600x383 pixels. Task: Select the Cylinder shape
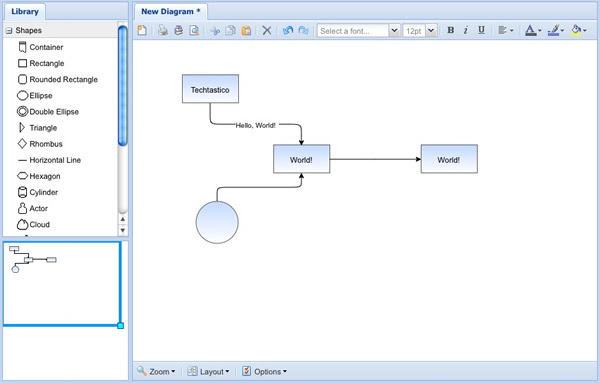38,192
